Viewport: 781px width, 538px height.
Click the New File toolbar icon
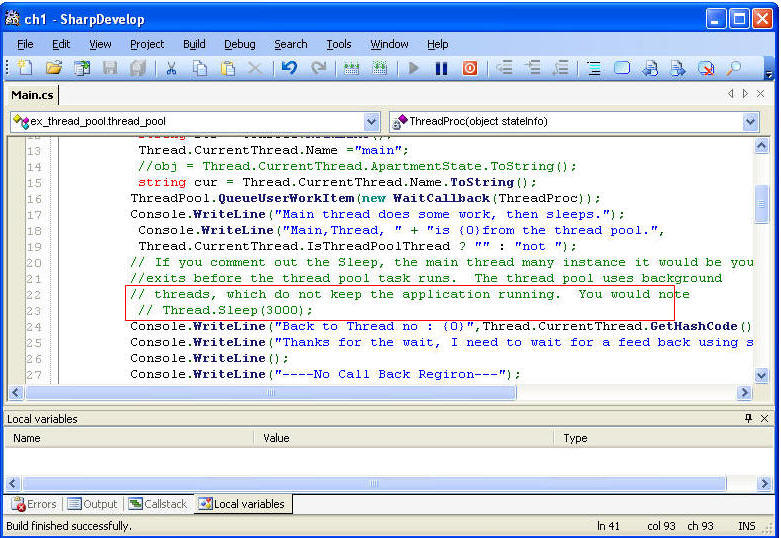click(26, 68)
